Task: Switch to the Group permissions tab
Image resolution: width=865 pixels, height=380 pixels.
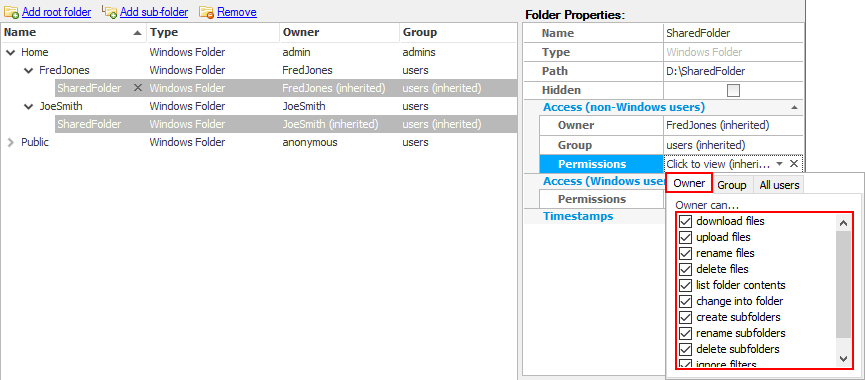Action: pos(731,185)
